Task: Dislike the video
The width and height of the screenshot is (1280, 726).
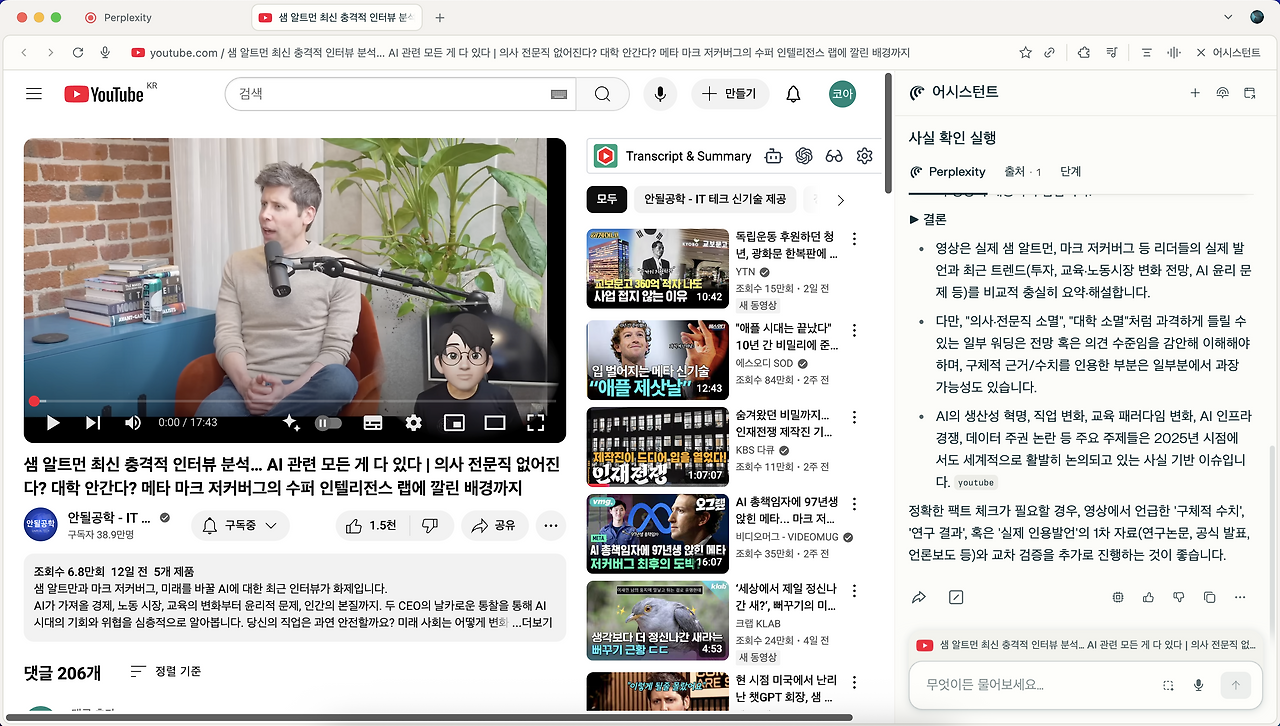Action: [430, 525]
